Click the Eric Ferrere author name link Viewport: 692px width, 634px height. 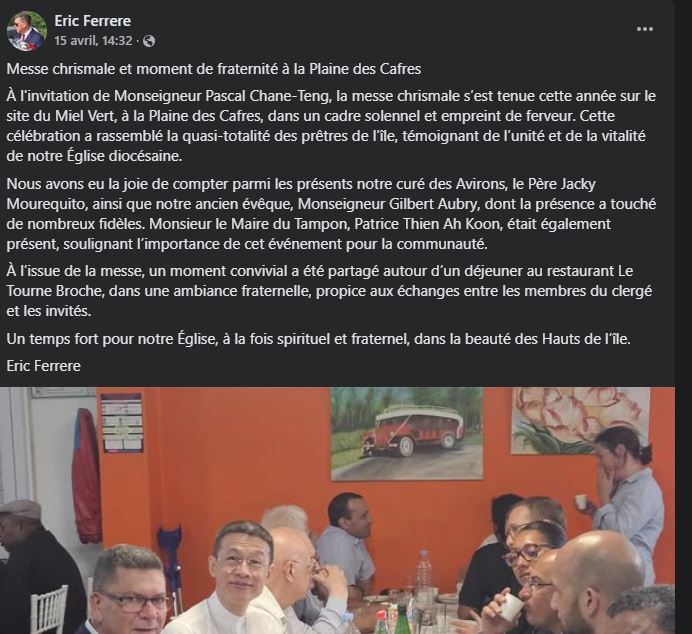pyautogui.click(x=93, y=21)
